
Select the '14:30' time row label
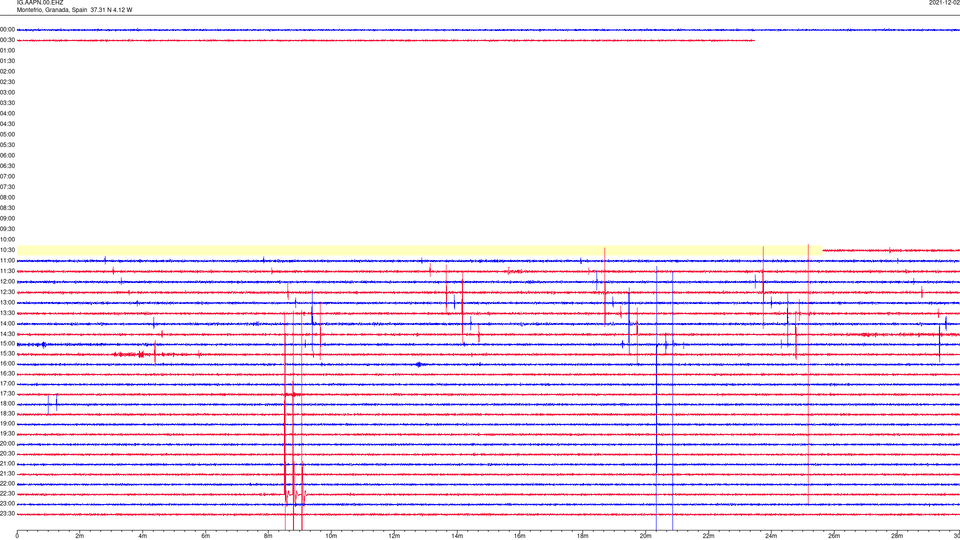tap(7, 334)
